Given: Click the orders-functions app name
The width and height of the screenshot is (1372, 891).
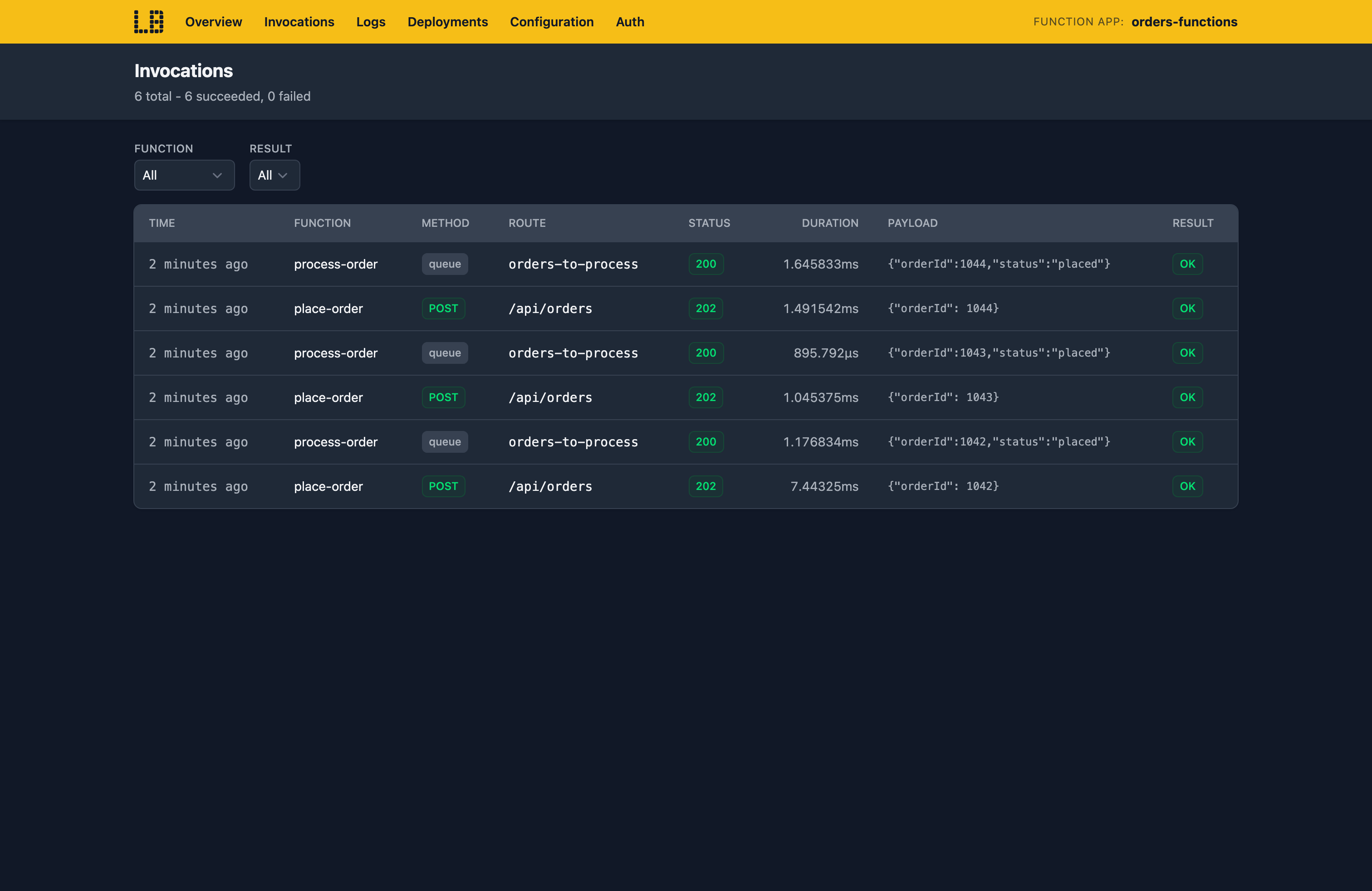Looking at the screenshot, I should tap(1185, 22).
